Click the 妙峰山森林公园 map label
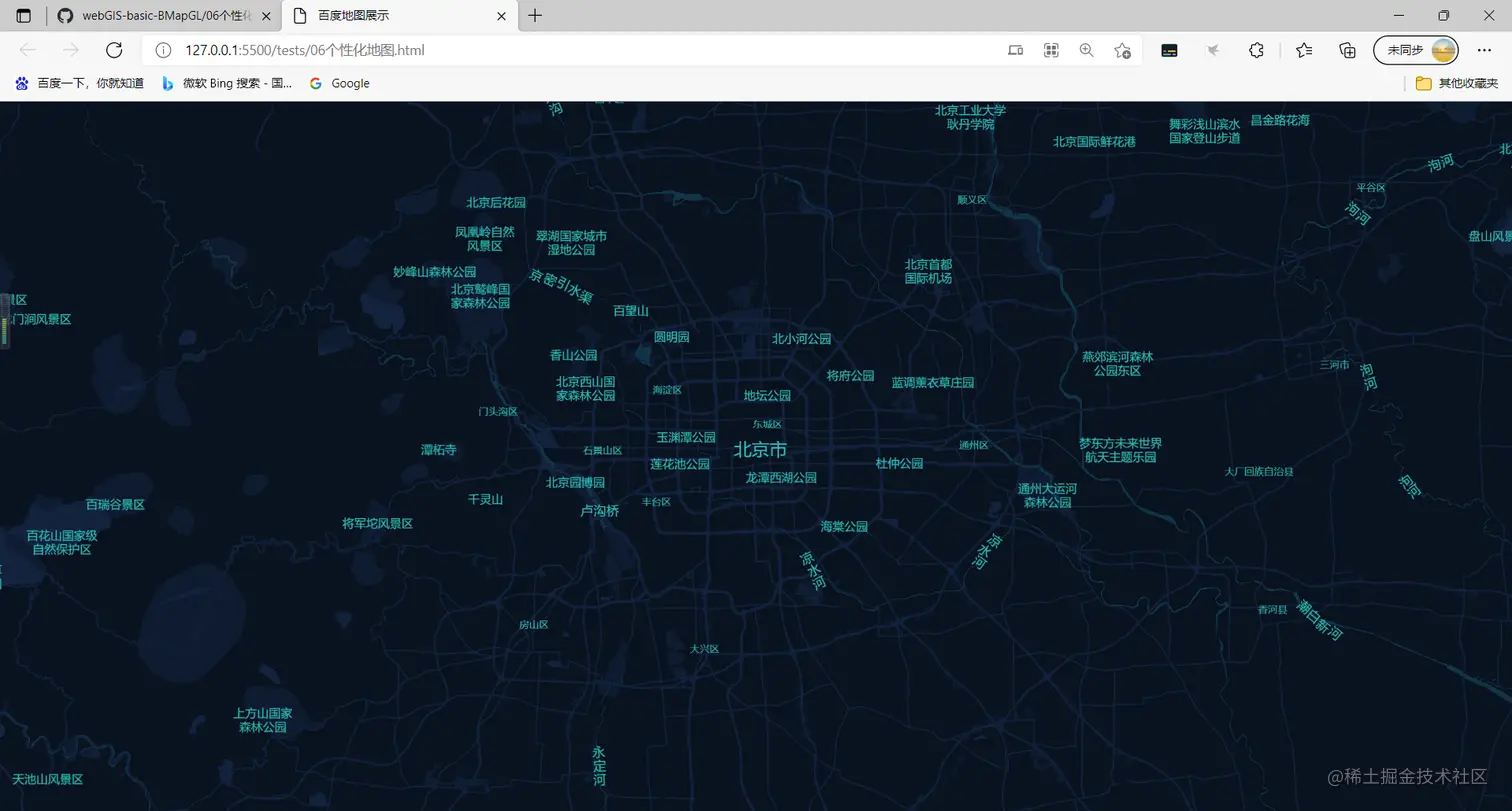 (x=435, y=272)
